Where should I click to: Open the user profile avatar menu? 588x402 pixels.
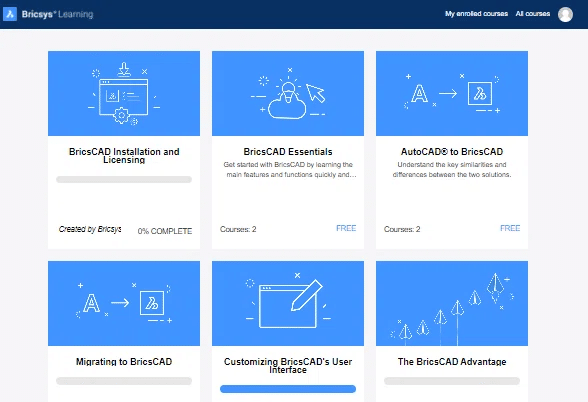coord(565,14)
